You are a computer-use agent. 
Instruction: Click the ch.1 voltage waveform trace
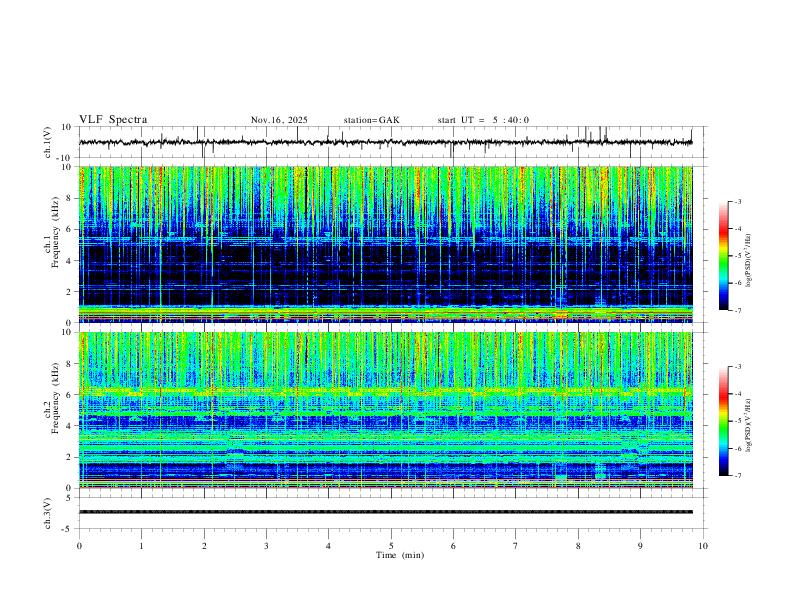(385, 142)
